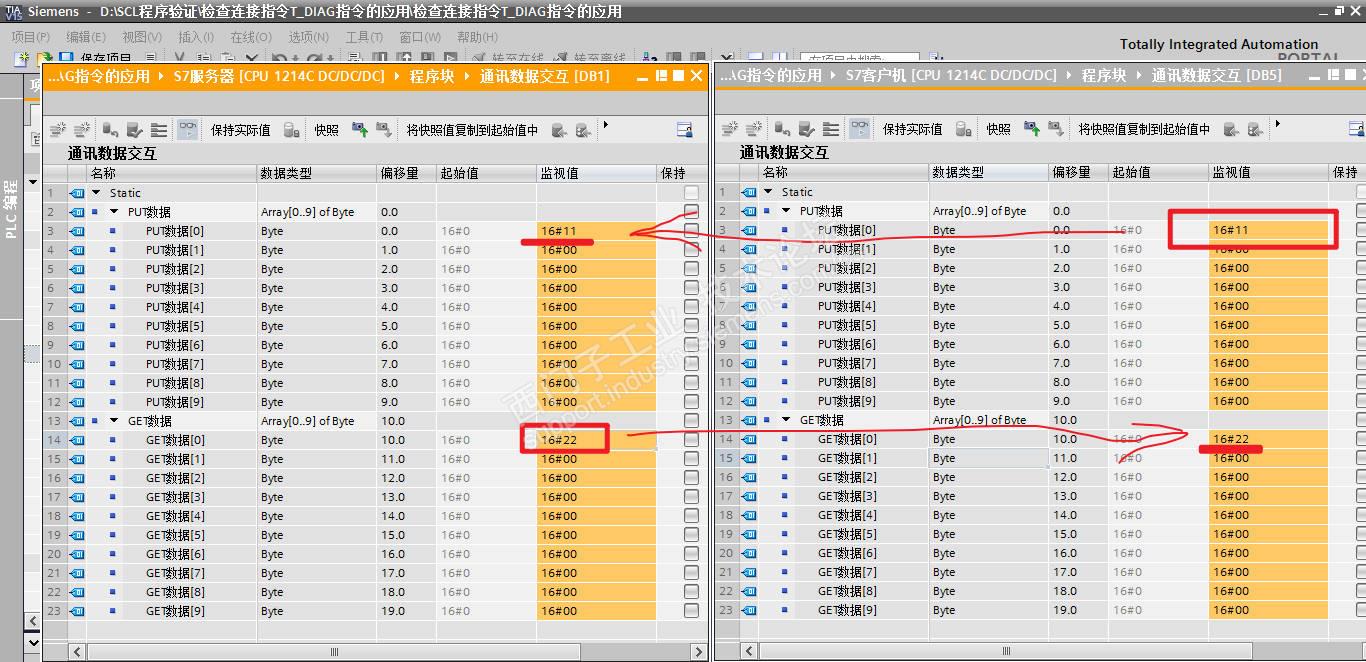The width and height of the screenshot is (1366, 662).
Task: Tick the 保持 checkbox for PUT数据[3] in DB1
Action: click(691, 288)
